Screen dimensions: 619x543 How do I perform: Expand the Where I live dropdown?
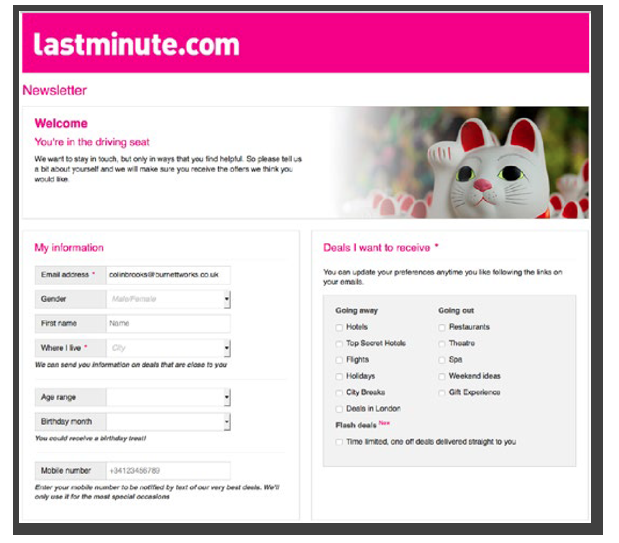tap(168, 348)
